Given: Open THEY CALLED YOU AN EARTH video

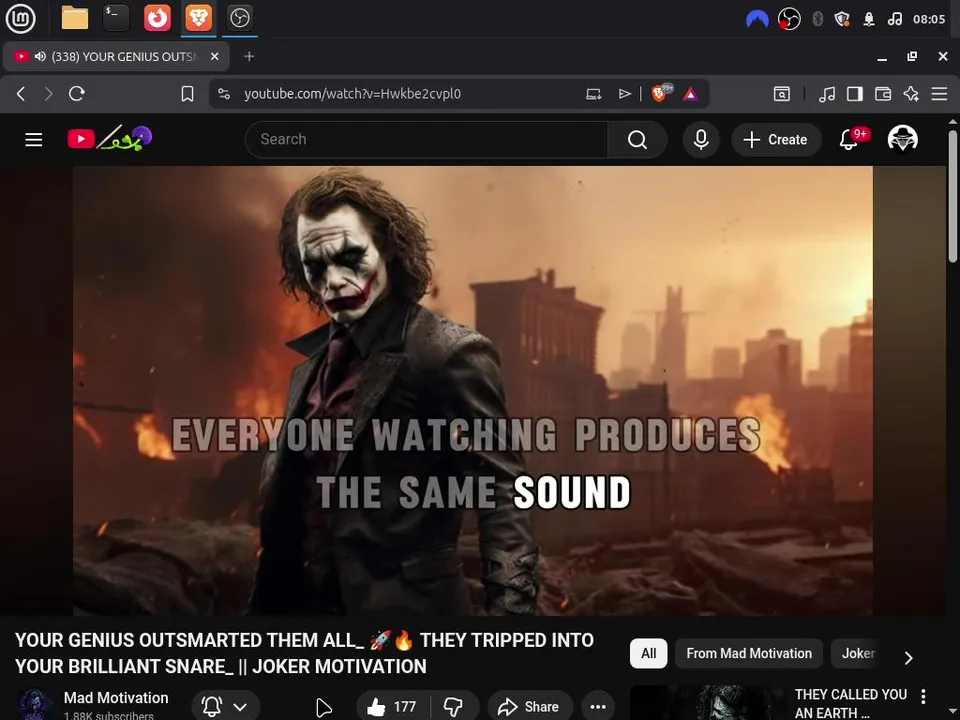Looking at the screenshot, I should point(850,703).
